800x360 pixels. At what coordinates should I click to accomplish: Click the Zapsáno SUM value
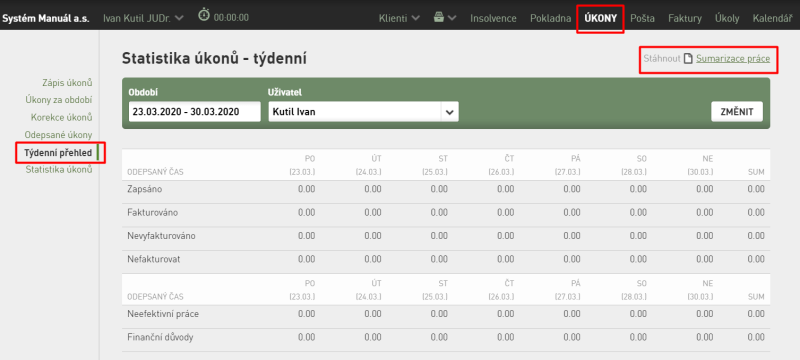[x=756, y=189]
